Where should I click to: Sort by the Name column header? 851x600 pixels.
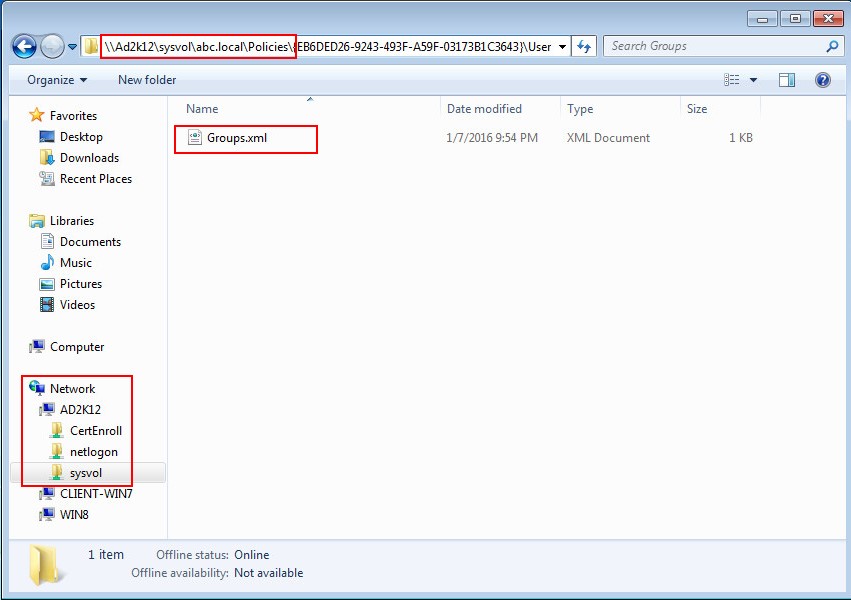[202, 108]
